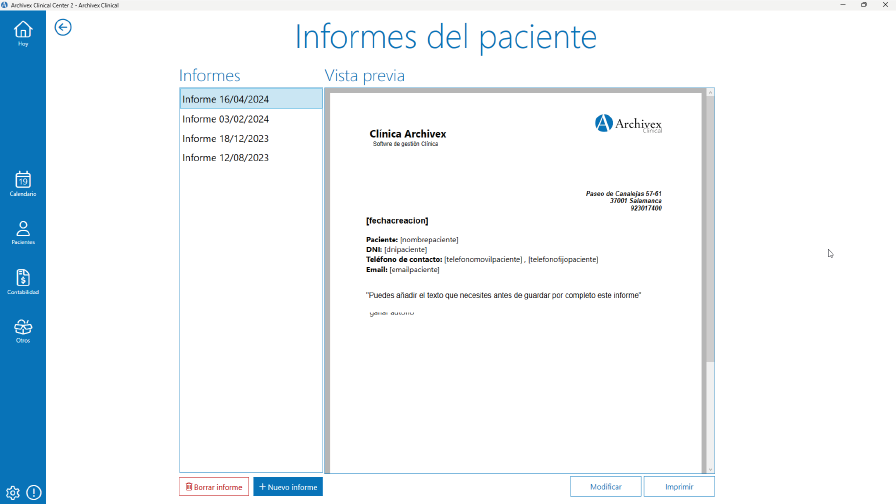The image size is (896, 504).
Task: Open Contabilidad in the sidebar
Action: coord(23,281)
